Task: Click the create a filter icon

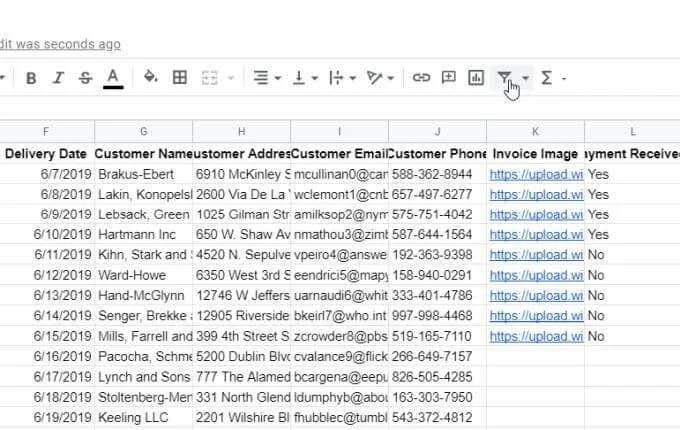Action: click(x=504, y=78)
